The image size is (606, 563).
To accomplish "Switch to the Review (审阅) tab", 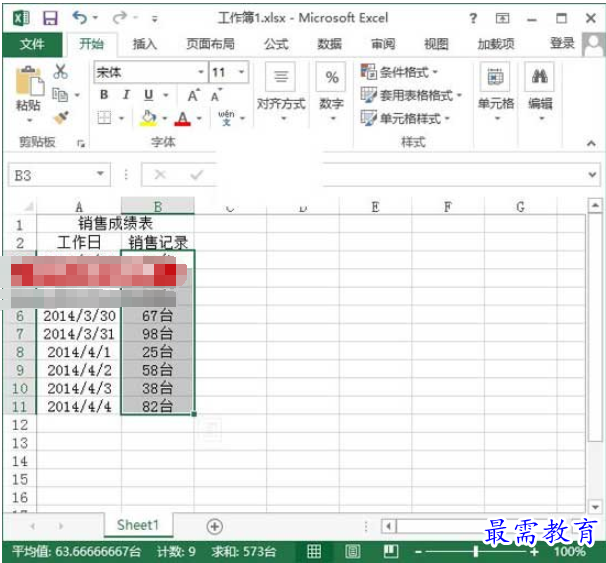I will (x=383, y=44).
